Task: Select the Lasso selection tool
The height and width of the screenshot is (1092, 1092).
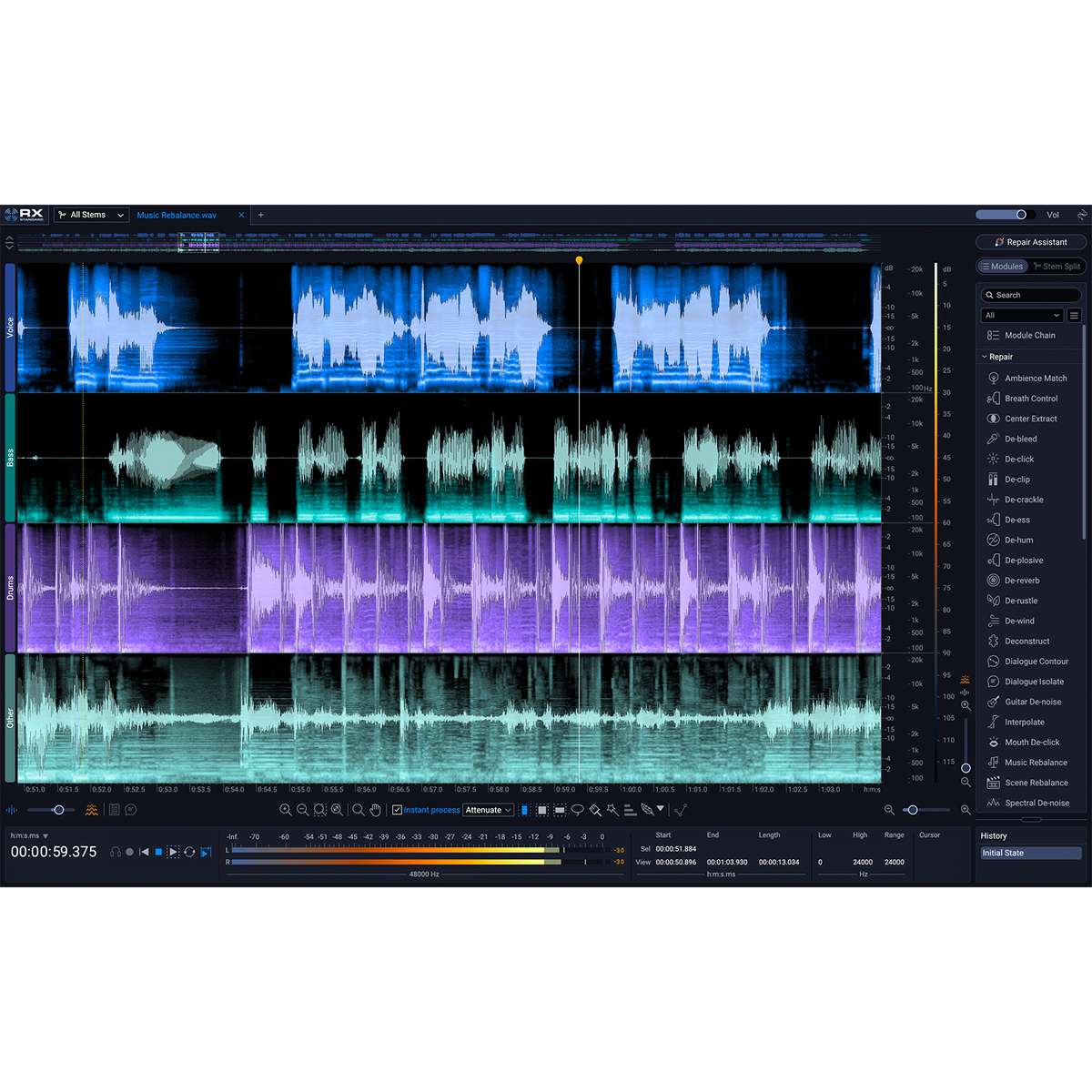Action: (578, 809)
